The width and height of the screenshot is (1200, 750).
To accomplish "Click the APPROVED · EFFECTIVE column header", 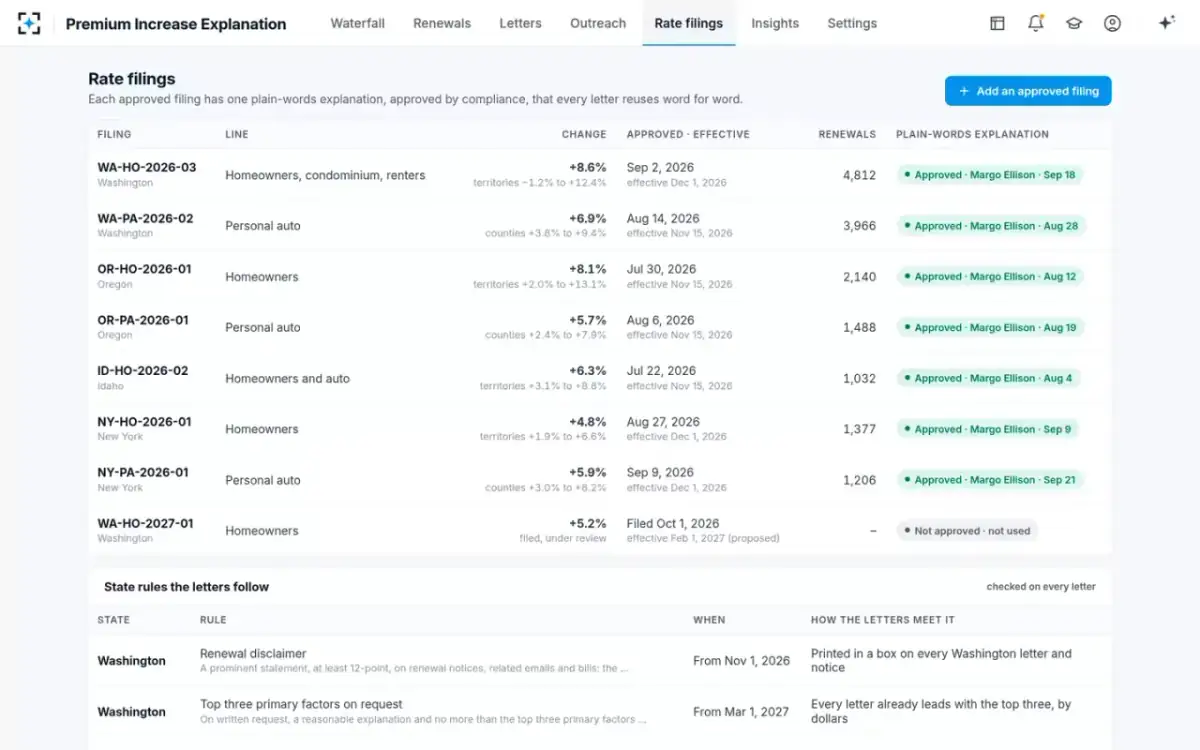I will (688, 134).
